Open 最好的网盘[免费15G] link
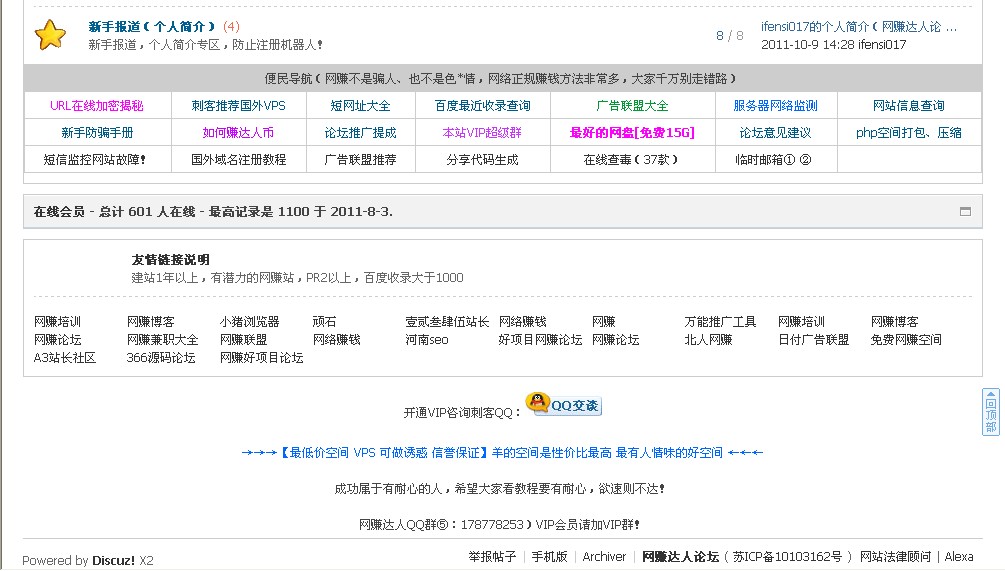Screen dimensions: 1005x571 (632, 133)
